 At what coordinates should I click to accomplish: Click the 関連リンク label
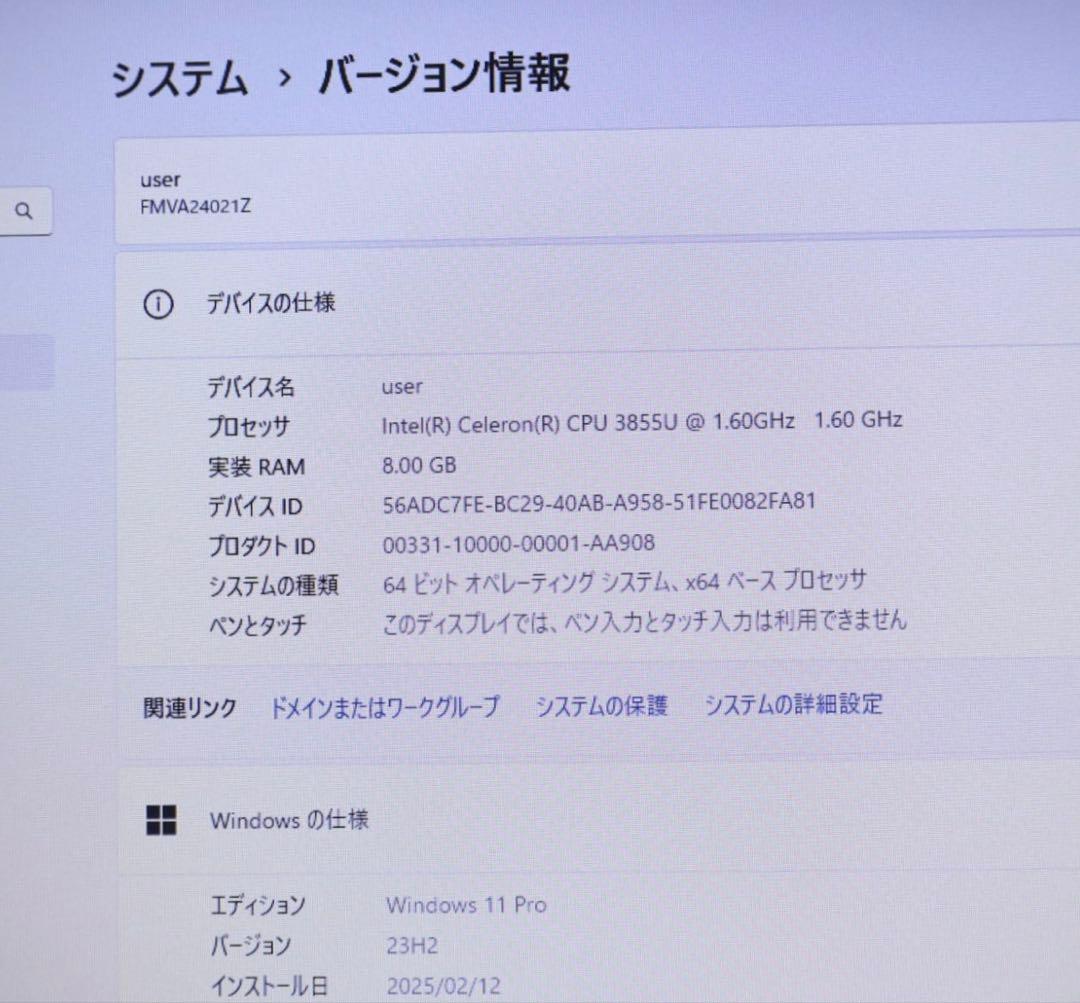[189, 708]
